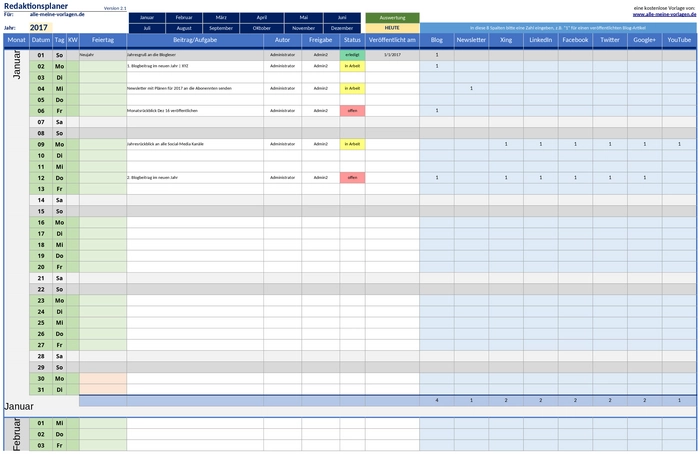
Task: Click the Xing column header
Action: pos(506,40)
